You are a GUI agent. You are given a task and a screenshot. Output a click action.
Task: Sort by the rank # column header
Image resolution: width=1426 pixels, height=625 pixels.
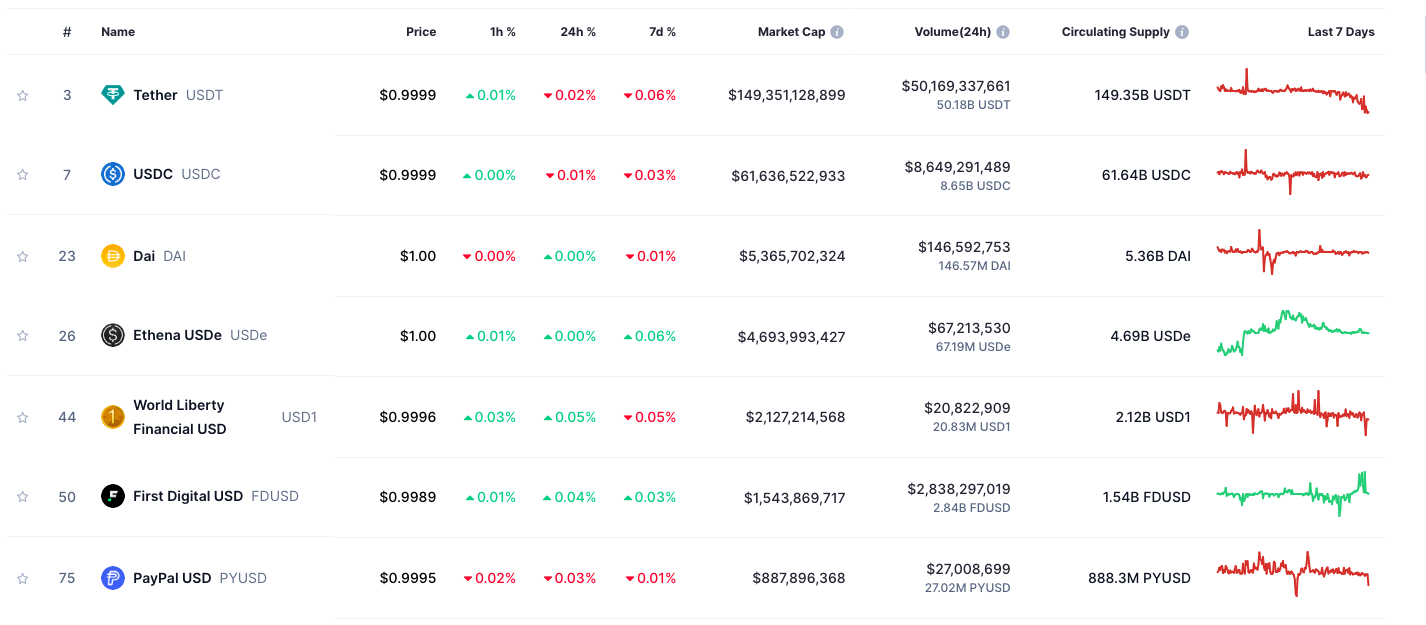(x=67, y=32)
